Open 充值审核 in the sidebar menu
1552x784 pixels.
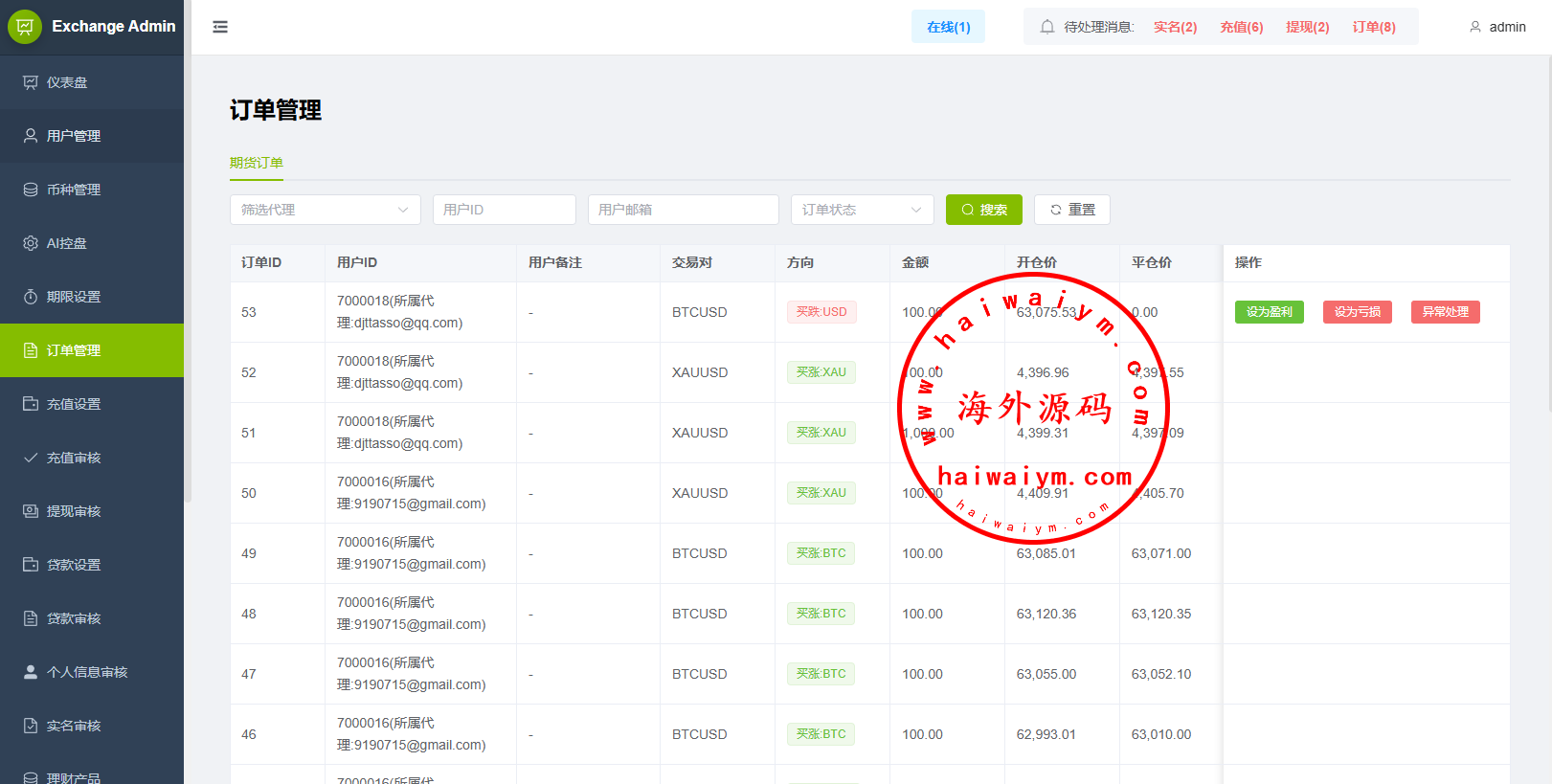coord(92,458)
